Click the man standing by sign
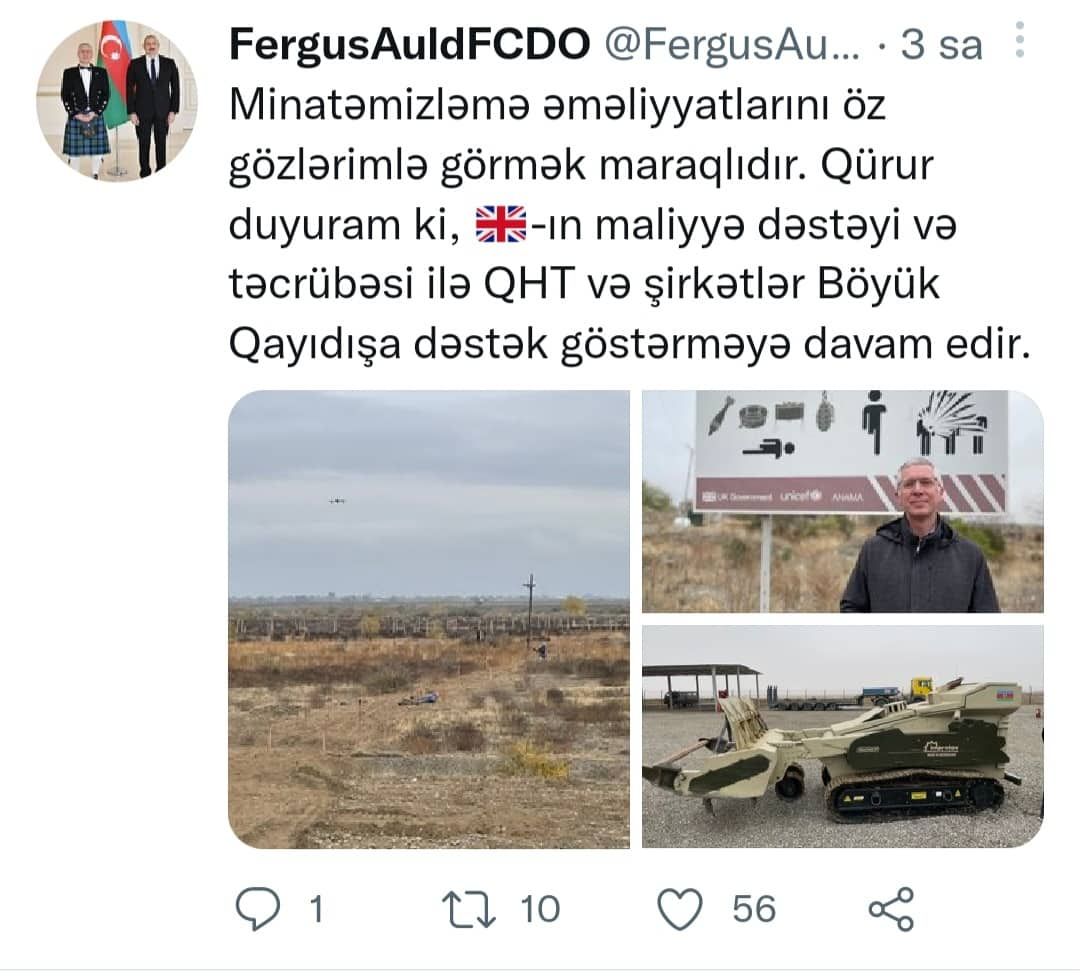 tap(920, 536)
